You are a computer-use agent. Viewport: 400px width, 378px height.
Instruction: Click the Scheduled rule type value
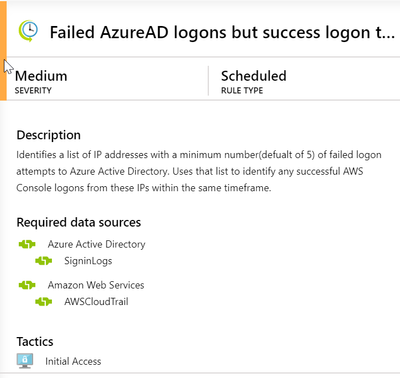(254, 76)
